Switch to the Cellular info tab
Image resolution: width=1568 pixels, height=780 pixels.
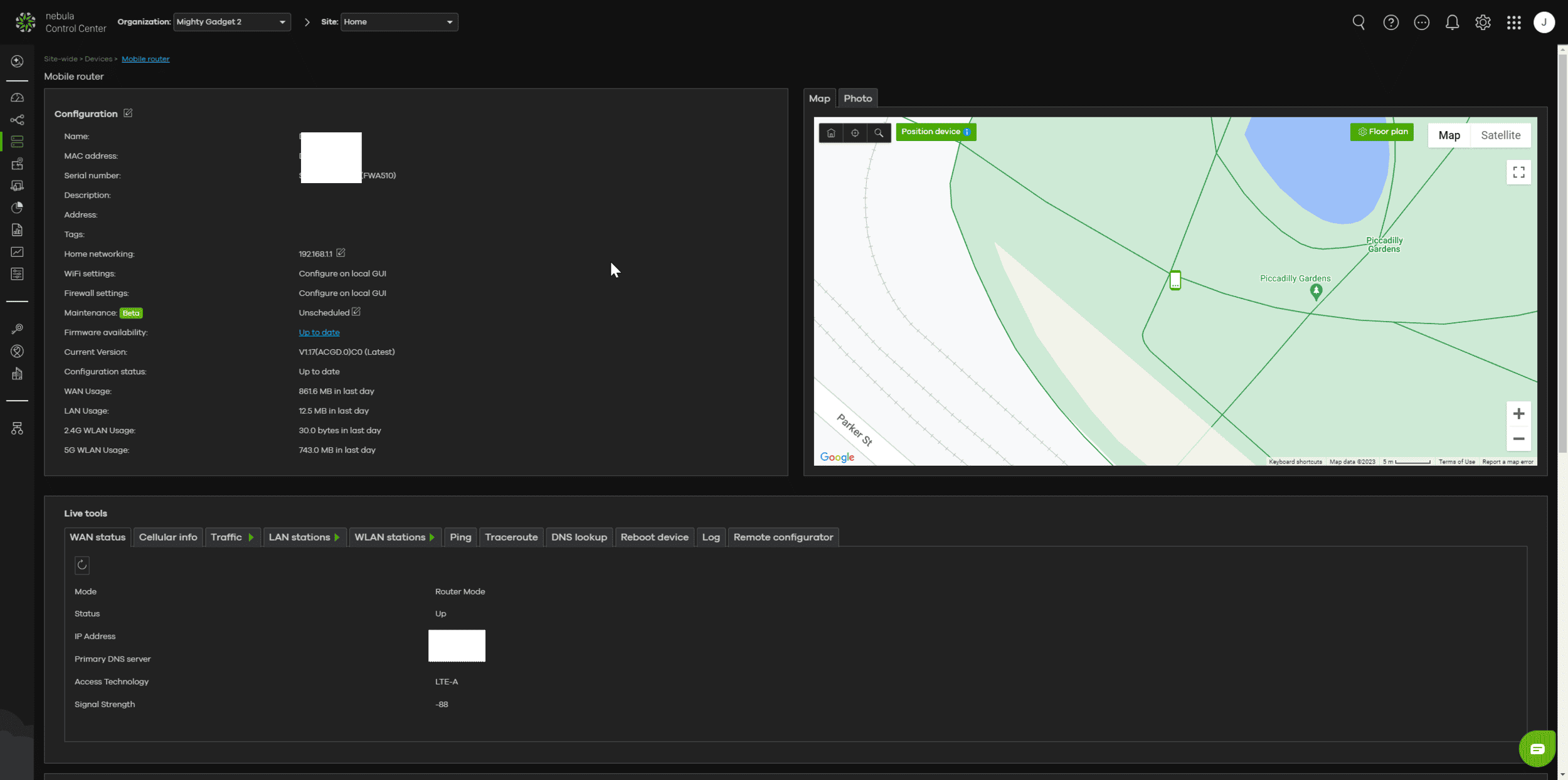(168, 537)
